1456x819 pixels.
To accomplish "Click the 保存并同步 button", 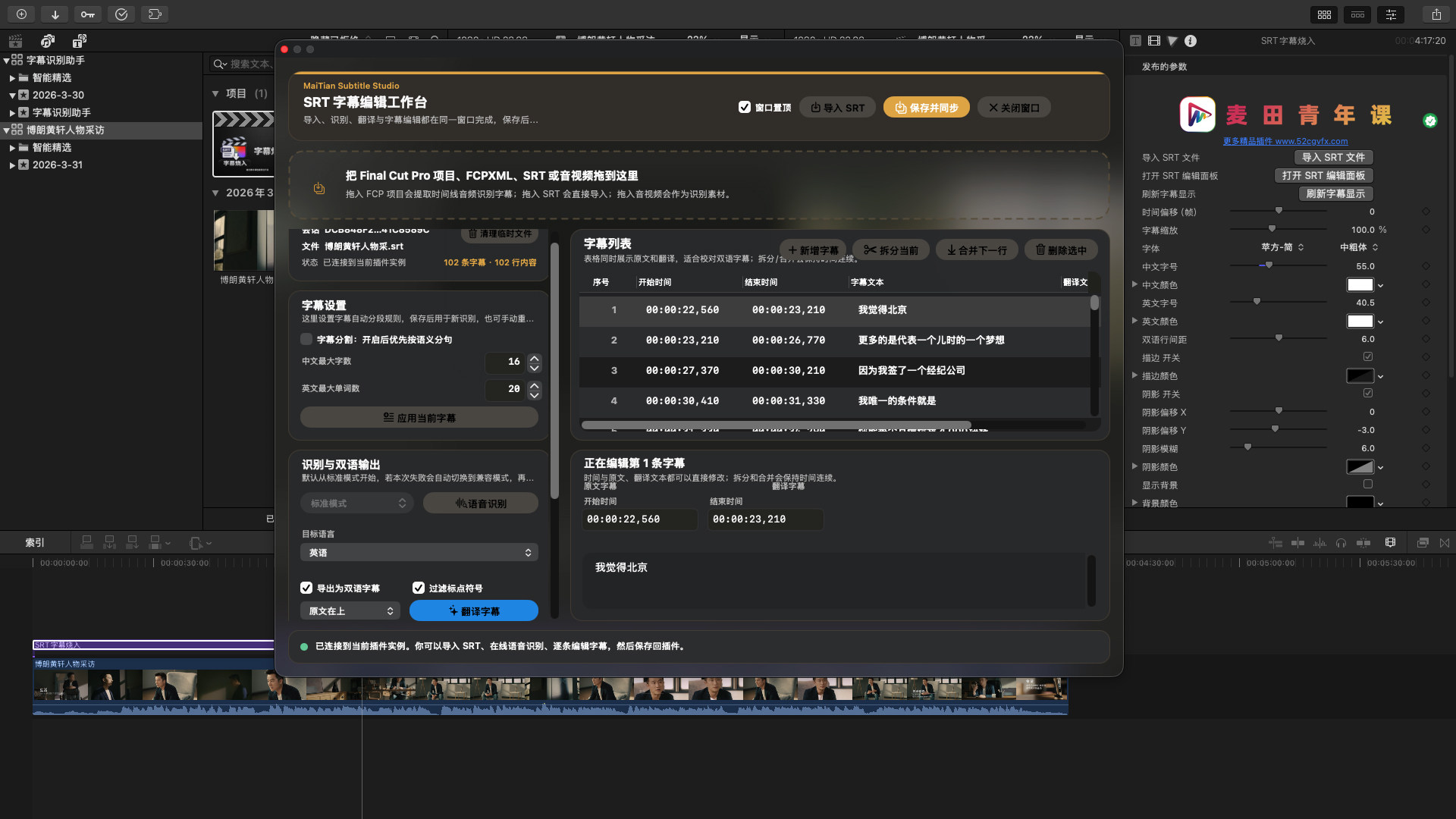I will coord(926,108).
